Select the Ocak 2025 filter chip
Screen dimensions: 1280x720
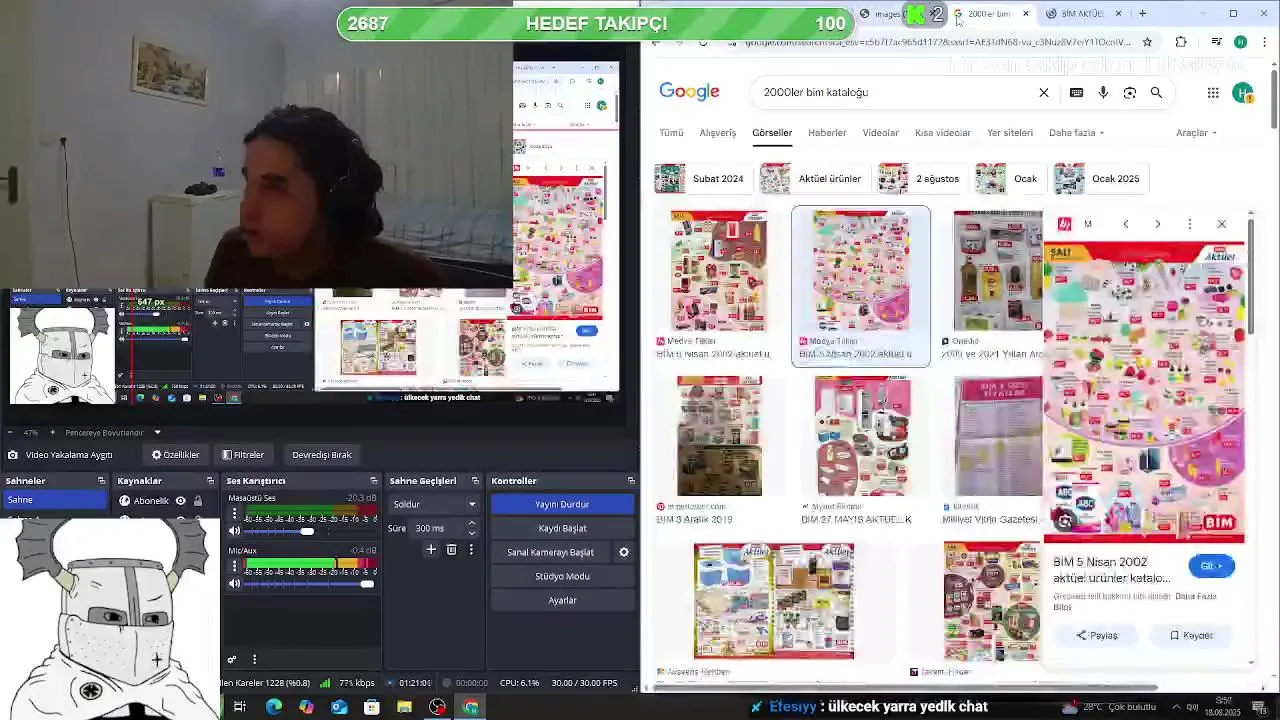click(x=1099, y=179)
